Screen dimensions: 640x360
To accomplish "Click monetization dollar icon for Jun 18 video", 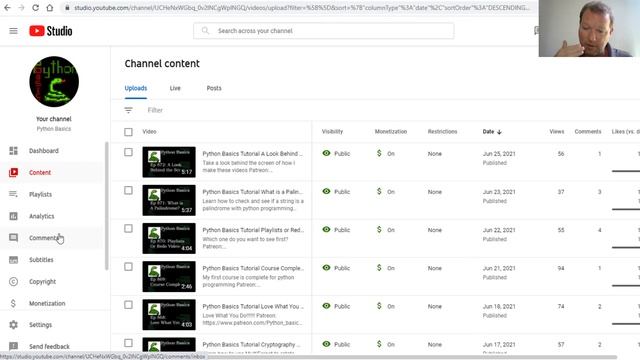I will click(x=379, y=306).
